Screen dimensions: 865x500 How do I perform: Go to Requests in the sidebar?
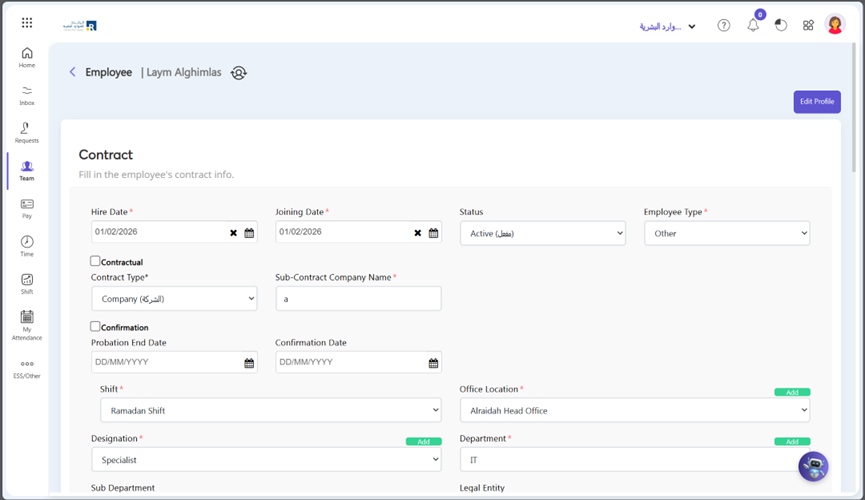[27, 132]
